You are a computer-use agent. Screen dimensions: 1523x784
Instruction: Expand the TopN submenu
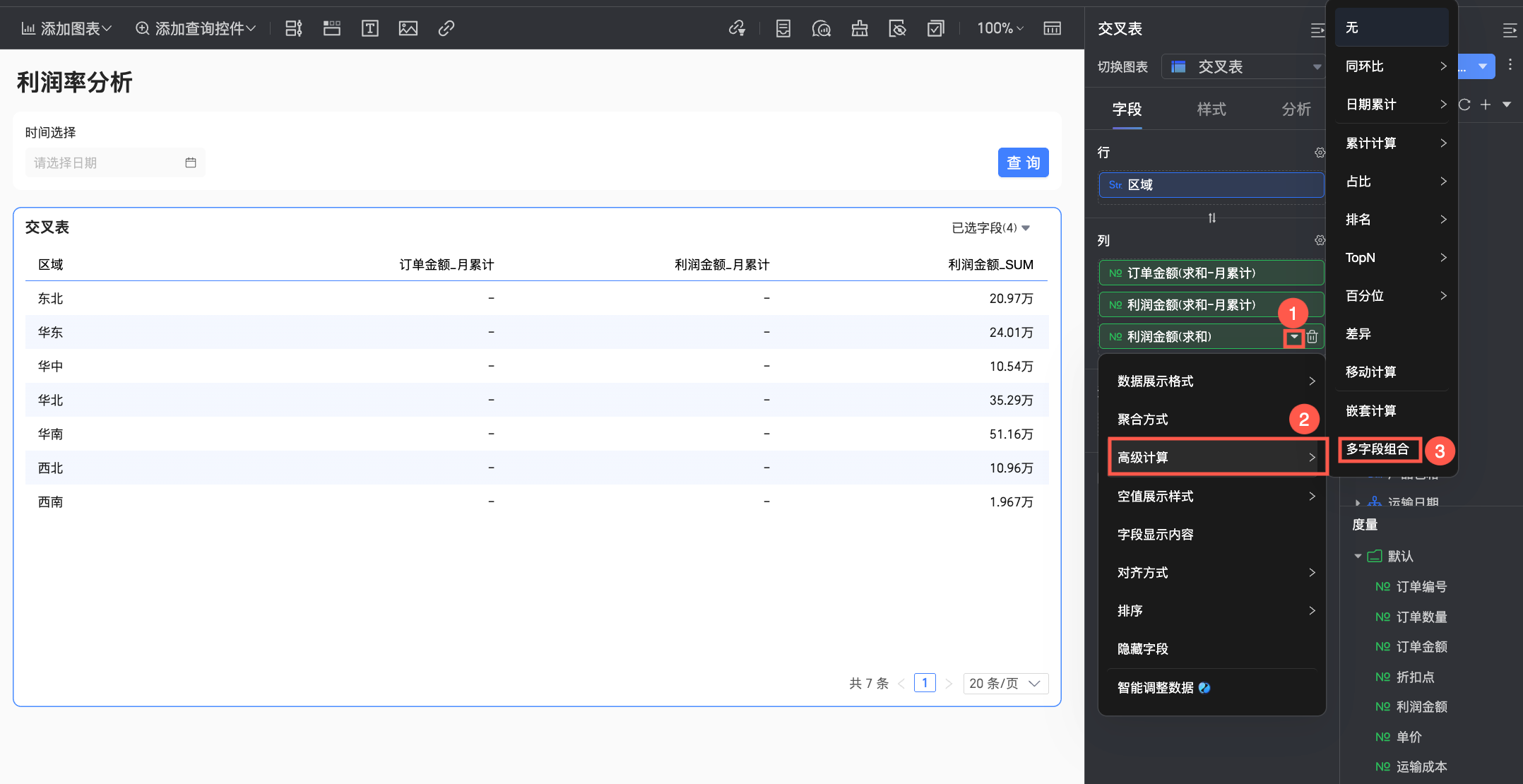point(1392,257)
